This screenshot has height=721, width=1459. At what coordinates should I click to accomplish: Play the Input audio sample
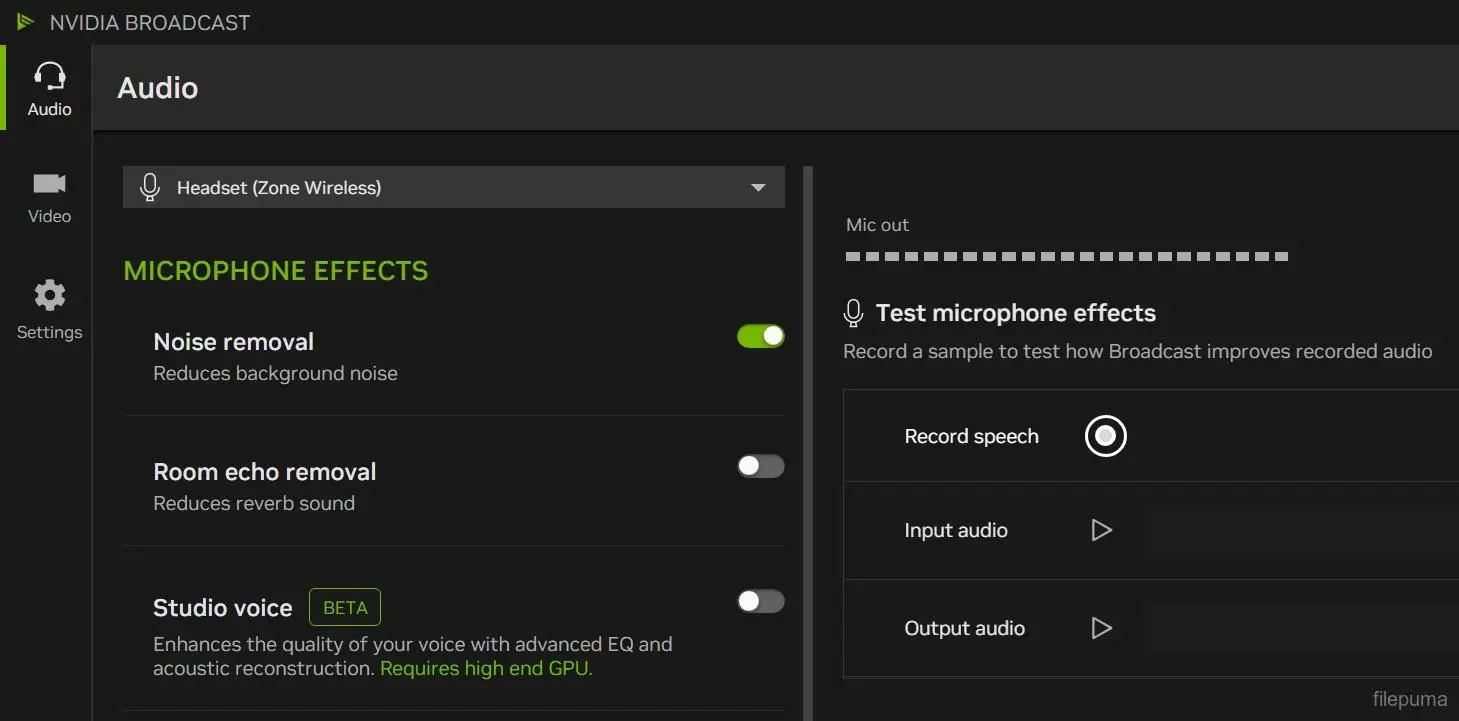click(x=1101, y=530)
